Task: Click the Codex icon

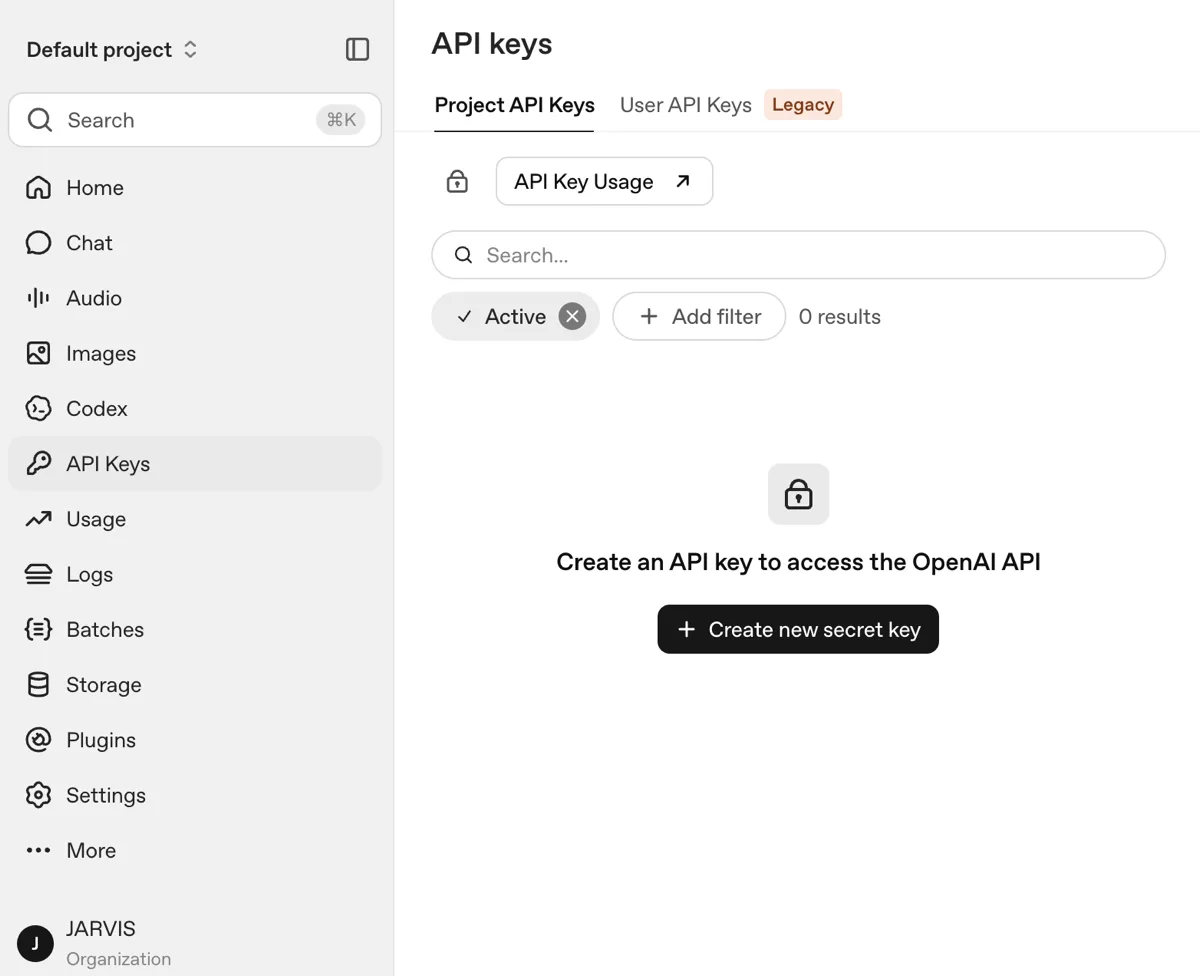Action: click(38, 408)
